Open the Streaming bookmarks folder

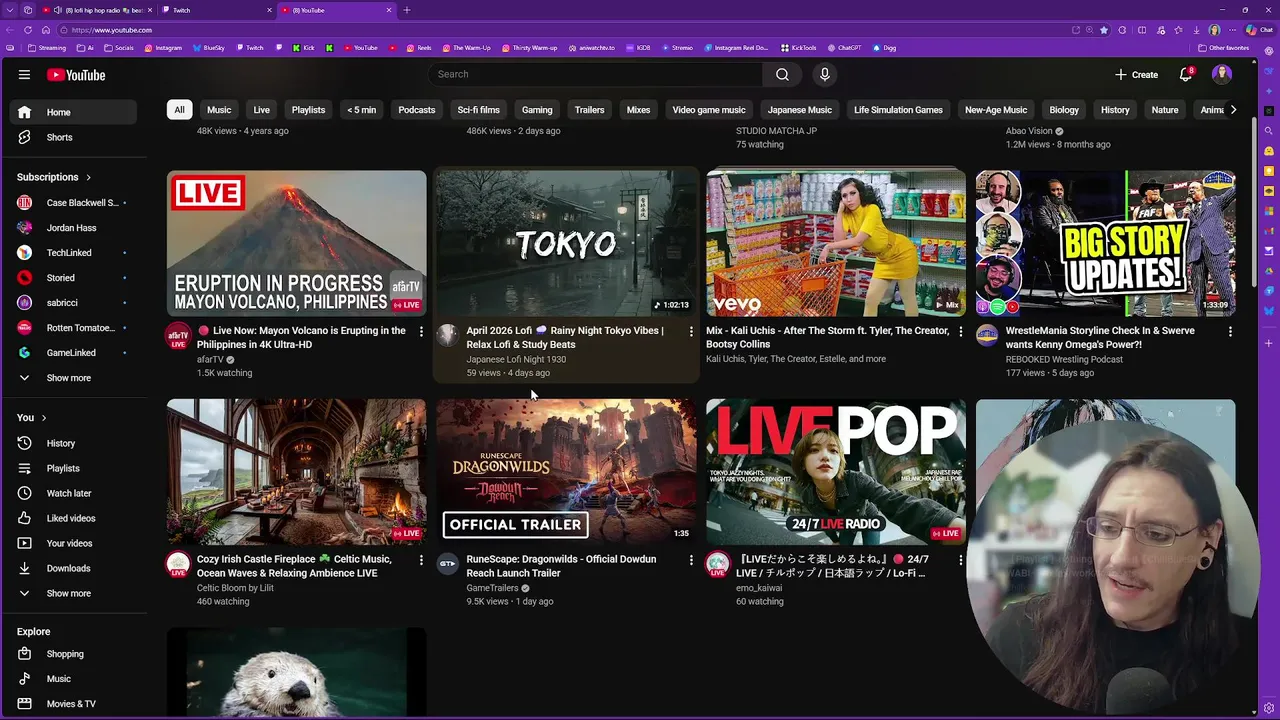(46, 47)
